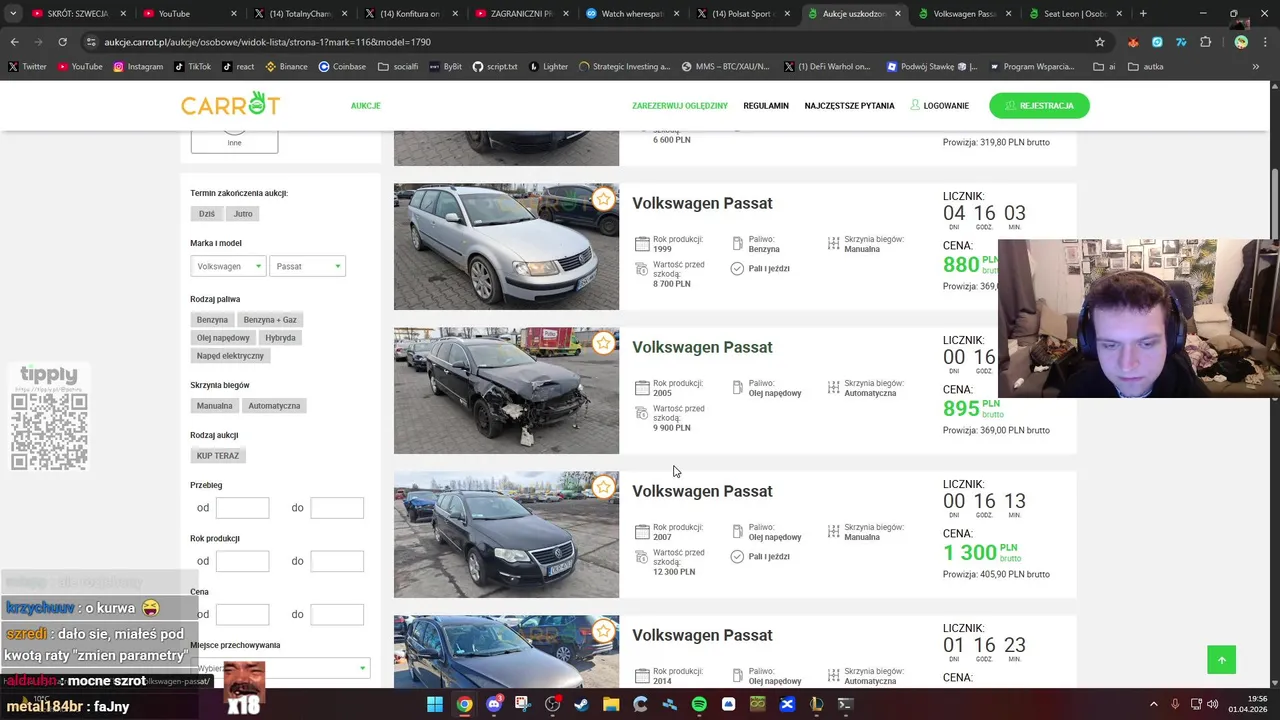Toggle the Jutro auction end filter
Screen dimensions: 1280x720
tap(243, 214)
